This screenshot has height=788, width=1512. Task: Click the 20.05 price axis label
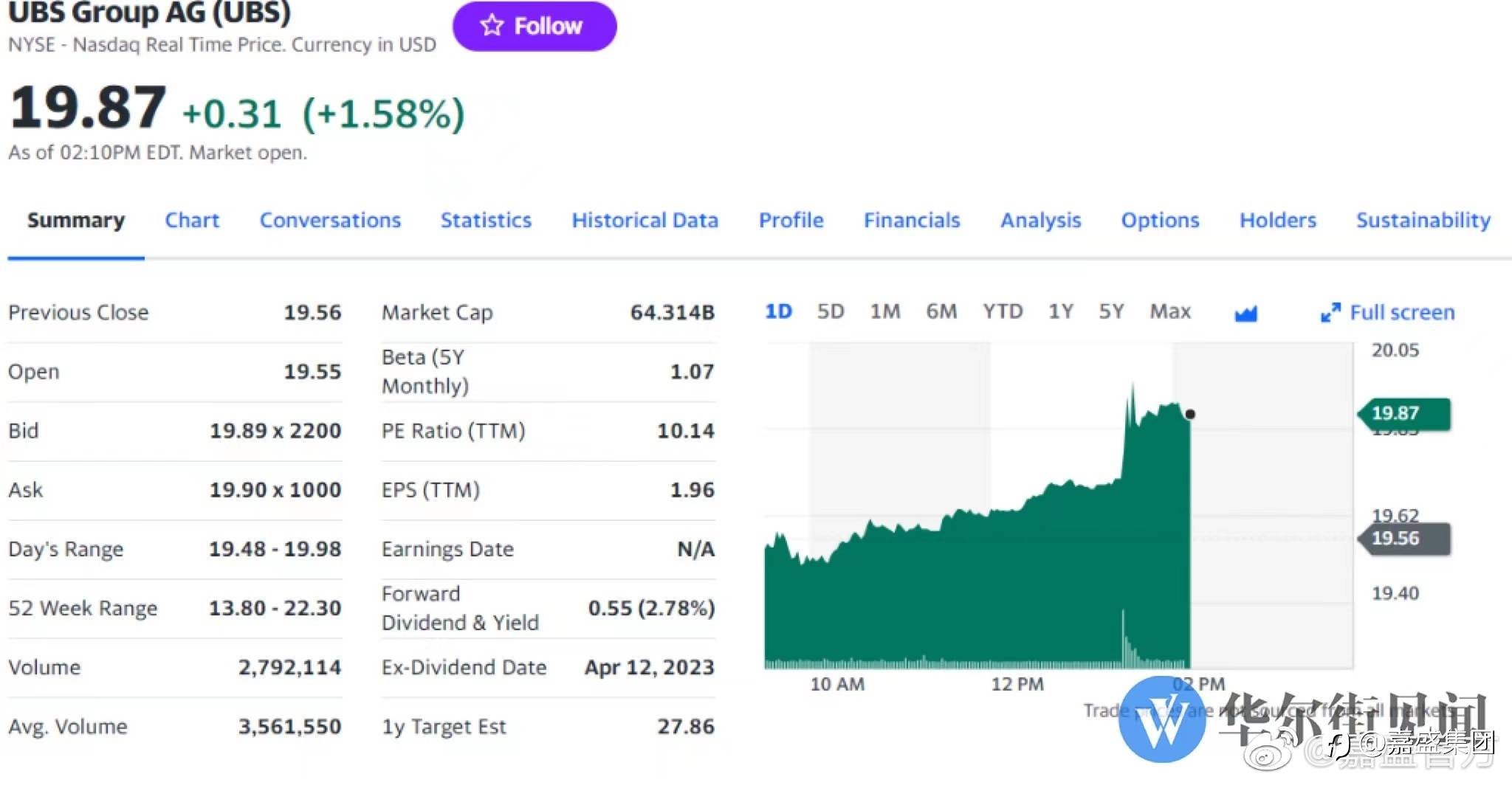1395,350
